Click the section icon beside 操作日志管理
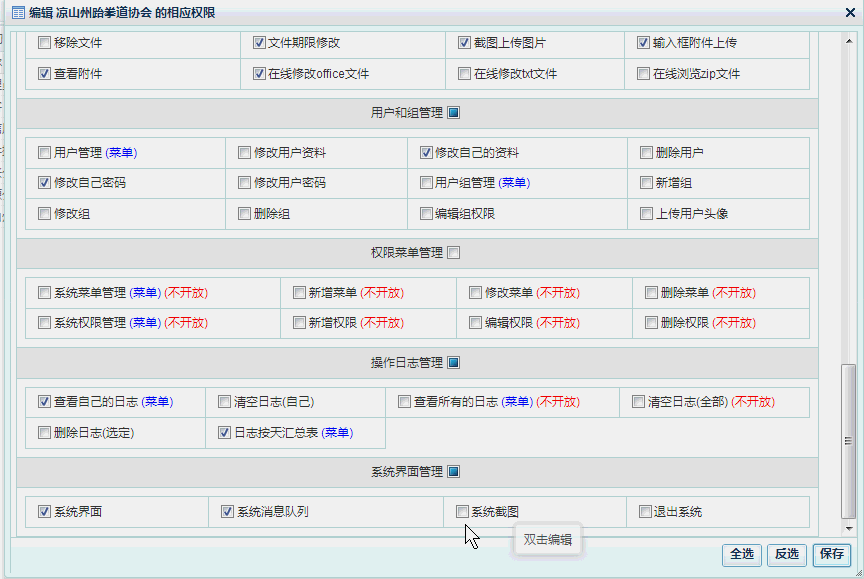 (x=453, y=363)
